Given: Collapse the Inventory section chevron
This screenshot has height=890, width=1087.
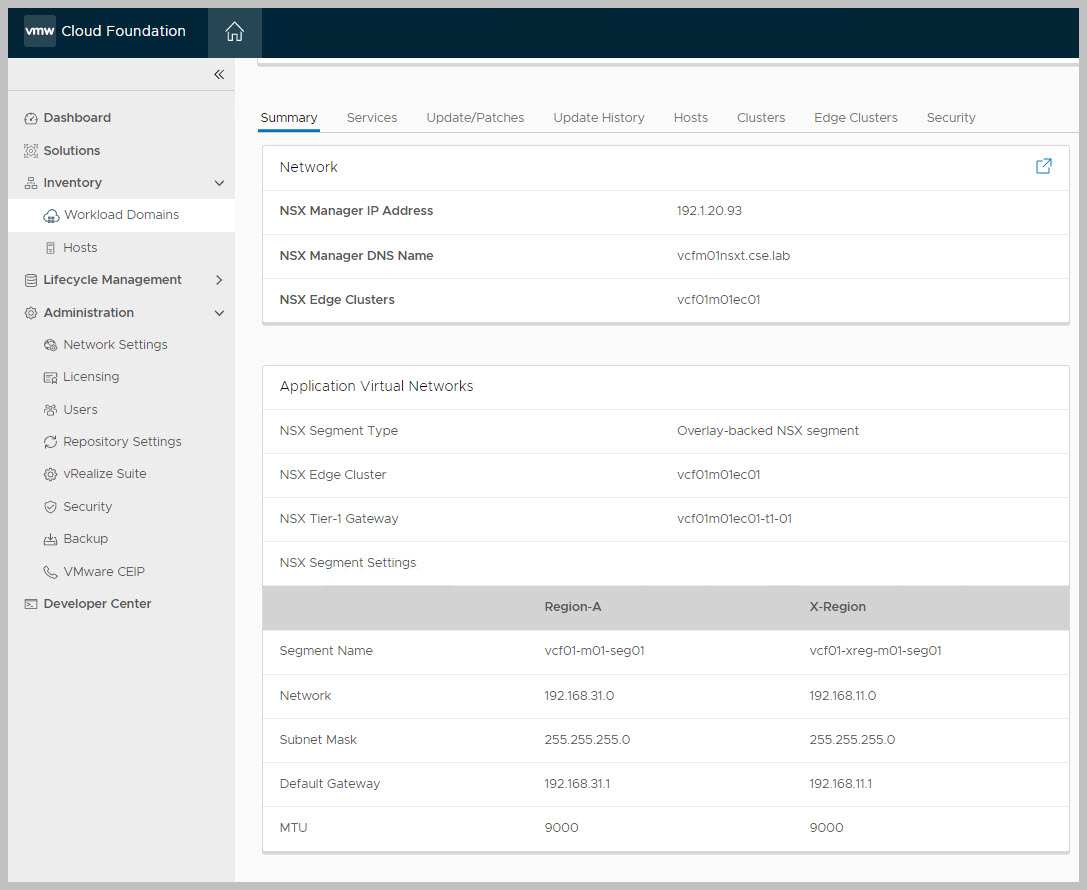Looking at the screenshot, I should pyautogui.click(x=219, y=183).
